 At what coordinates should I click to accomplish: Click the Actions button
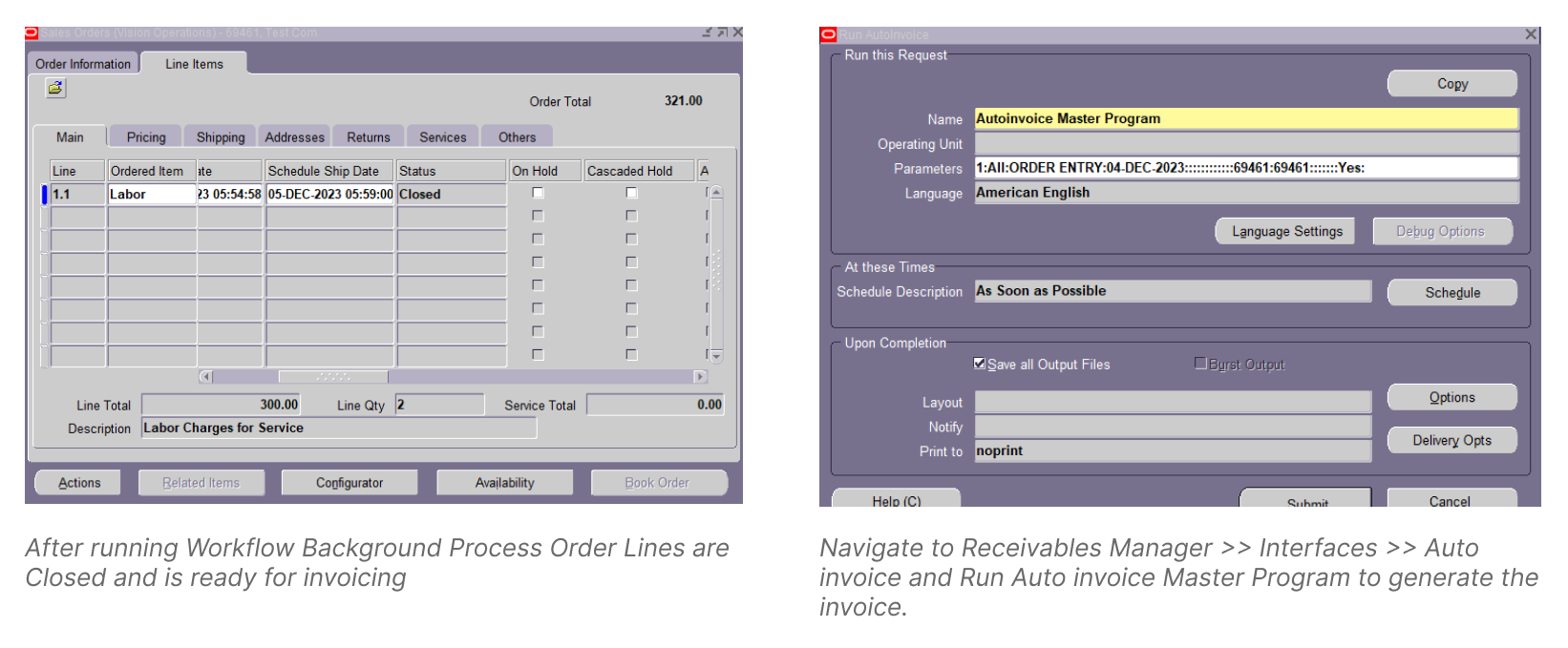click(79, 483)
